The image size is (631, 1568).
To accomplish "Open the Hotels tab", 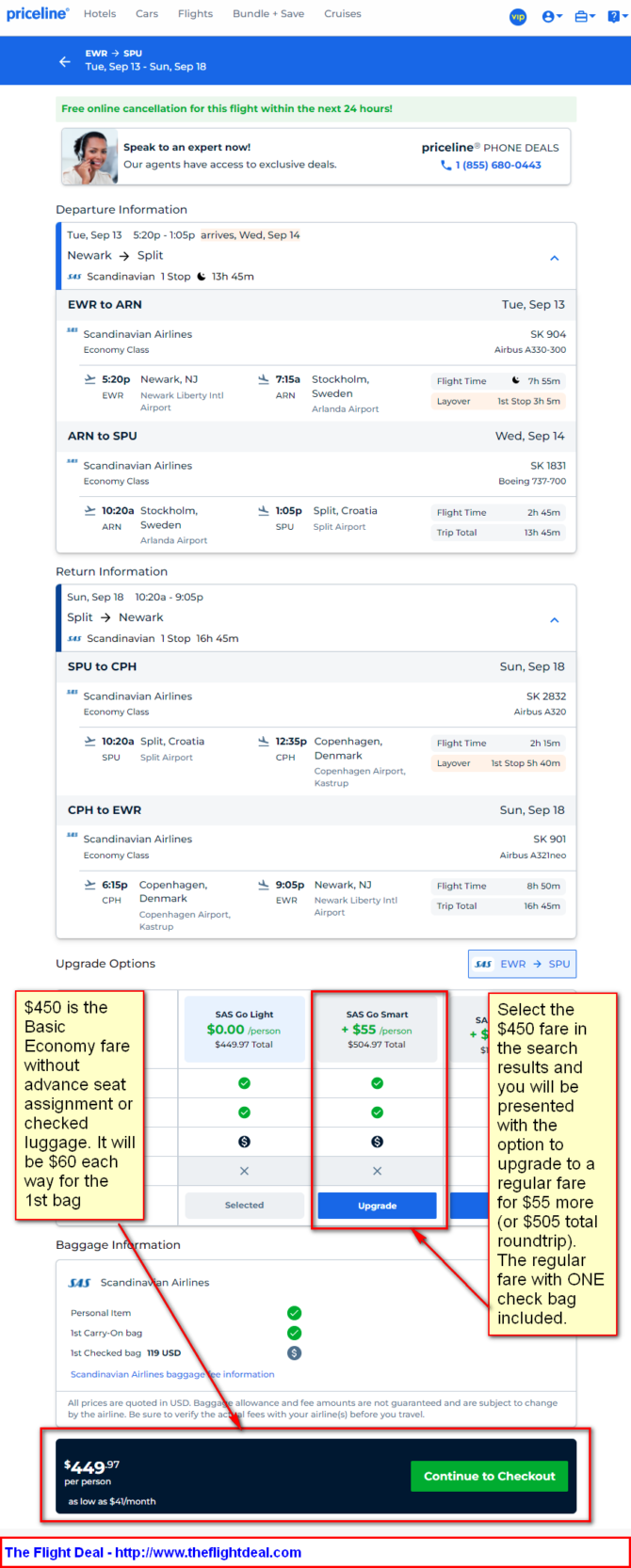I will click(x=100, y=14).
